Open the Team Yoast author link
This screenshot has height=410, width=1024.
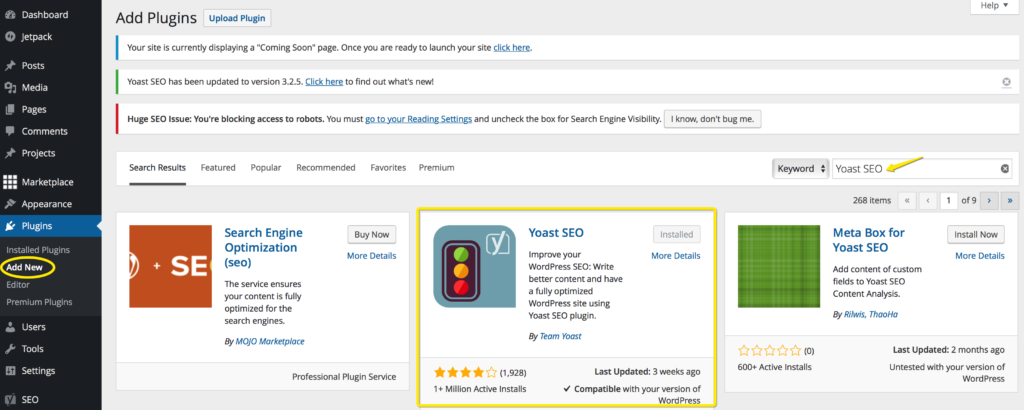pos(560,336)
